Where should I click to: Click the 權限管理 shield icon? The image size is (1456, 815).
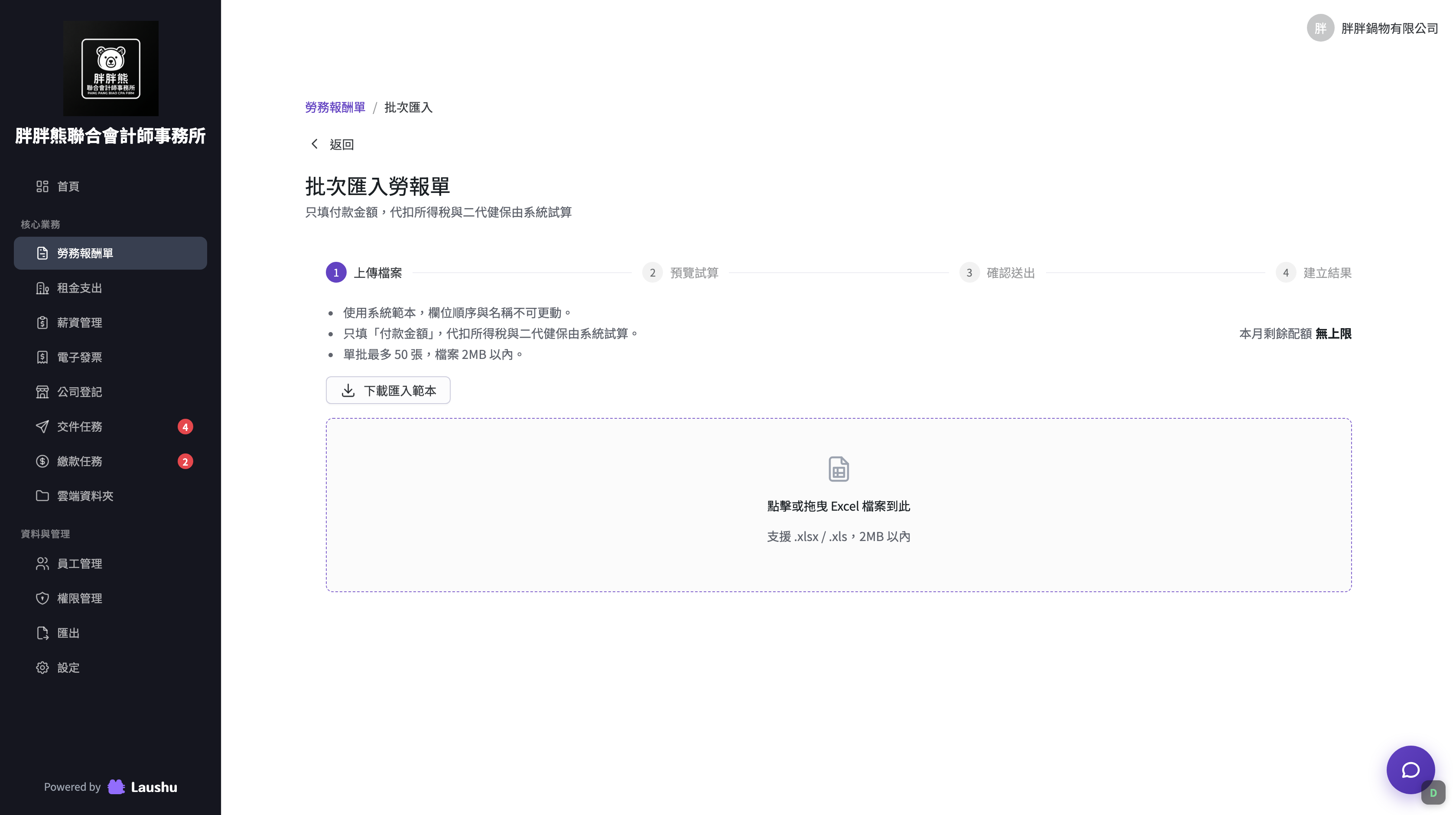42,598
